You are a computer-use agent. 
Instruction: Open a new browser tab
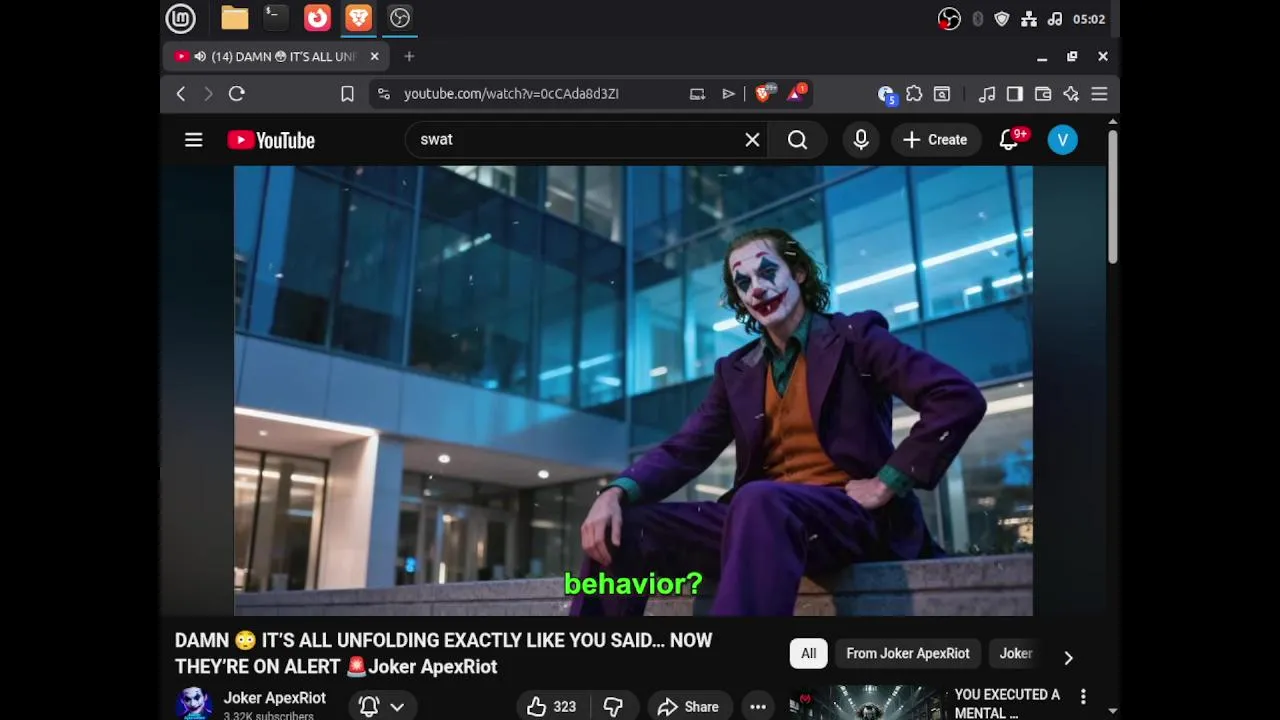(409, 57)
